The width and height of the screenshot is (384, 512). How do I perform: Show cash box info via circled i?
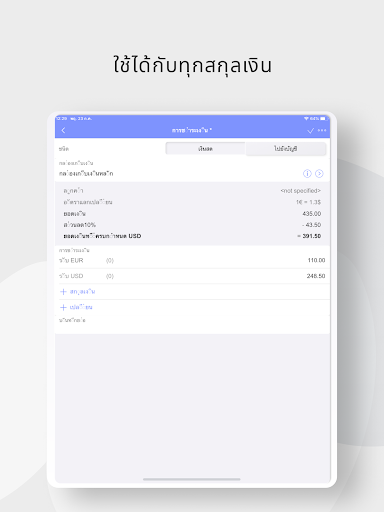point(307,173)
